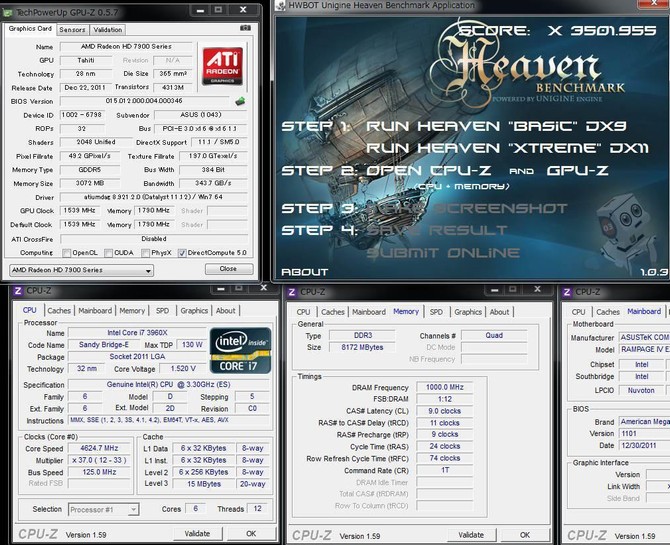Open the Memory tab in CPU-Z CPU window
Image resolution: width=670 pixels, height=545 pixels.
132,311
